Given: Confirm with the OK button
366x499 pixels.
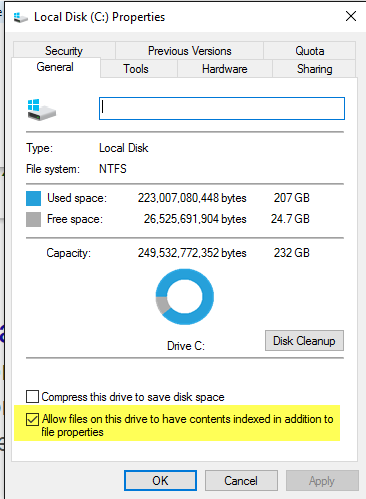Looking at the screenshot, I should click(160, 481).
